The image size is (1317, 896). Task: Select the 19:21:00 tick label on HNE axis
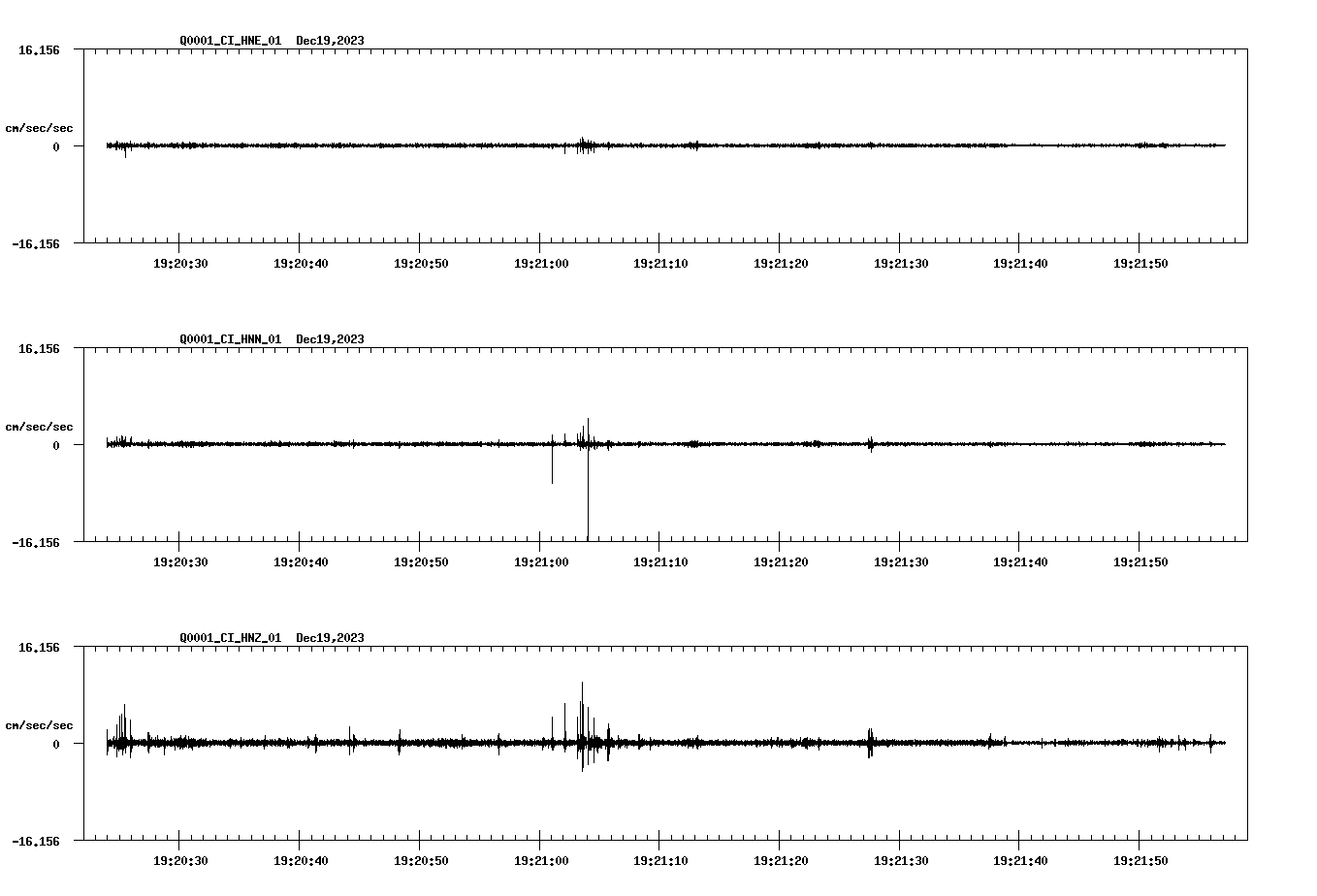(540, 262)
